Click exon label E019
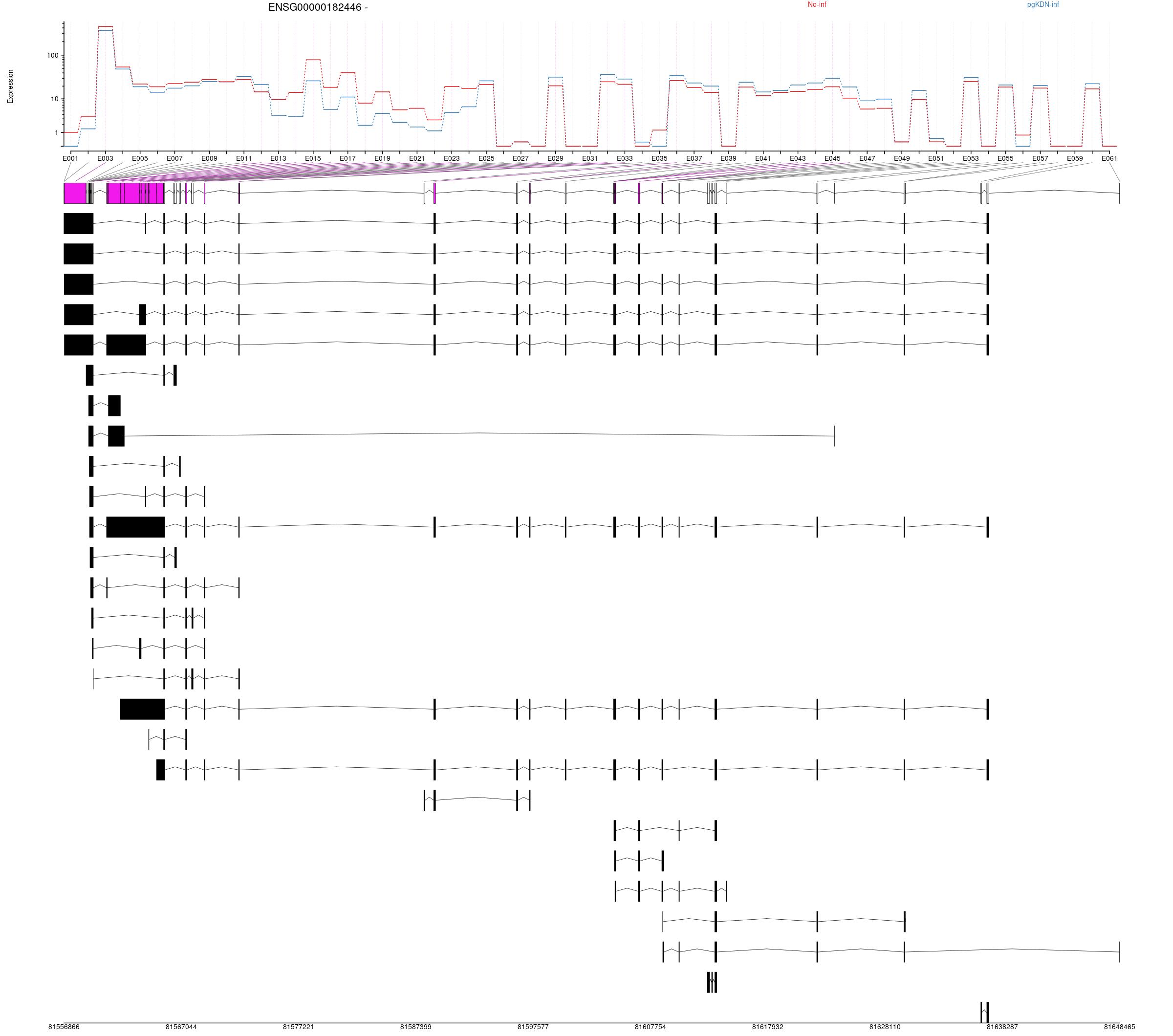The height and width of the screenshot is (1036, 1173). coord(382,158)
